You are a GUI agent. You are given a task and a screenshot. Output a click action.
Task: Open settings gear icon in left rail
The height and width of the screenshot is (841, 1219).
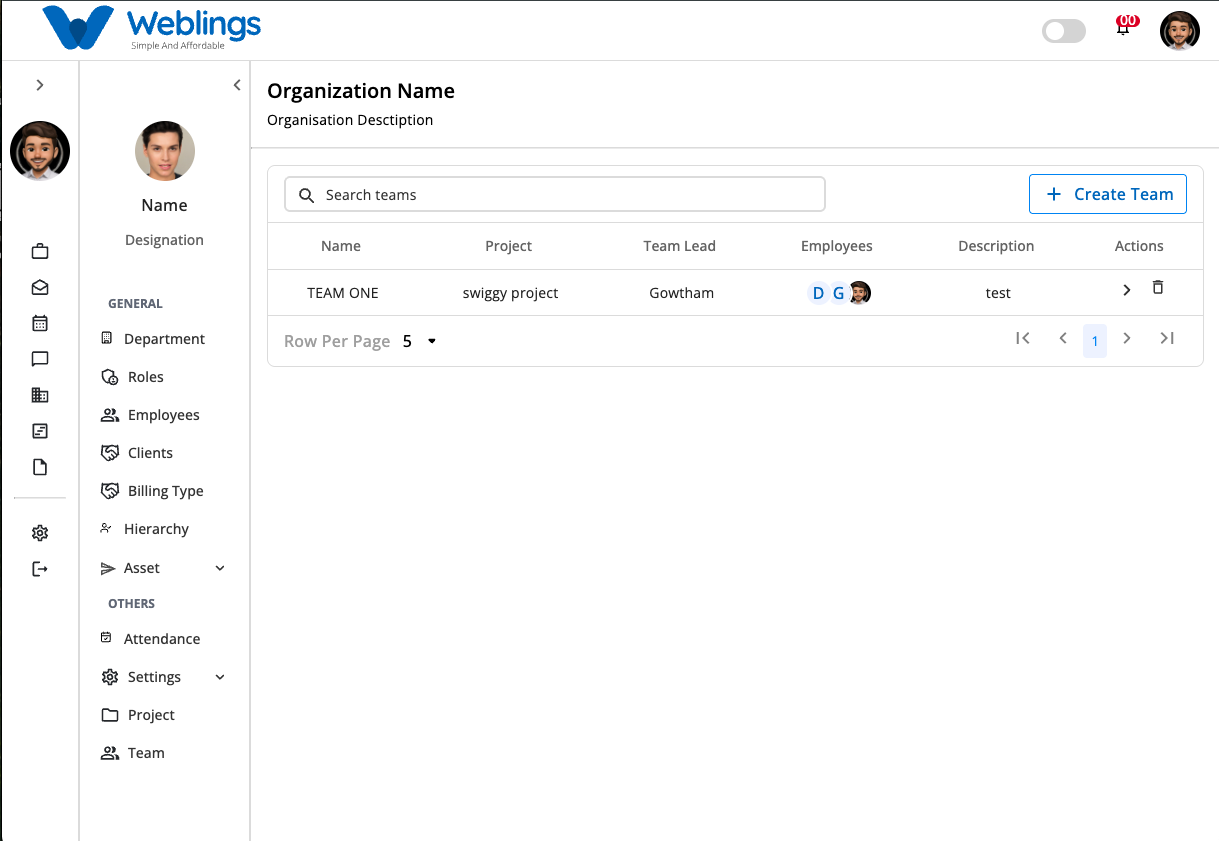40,533
